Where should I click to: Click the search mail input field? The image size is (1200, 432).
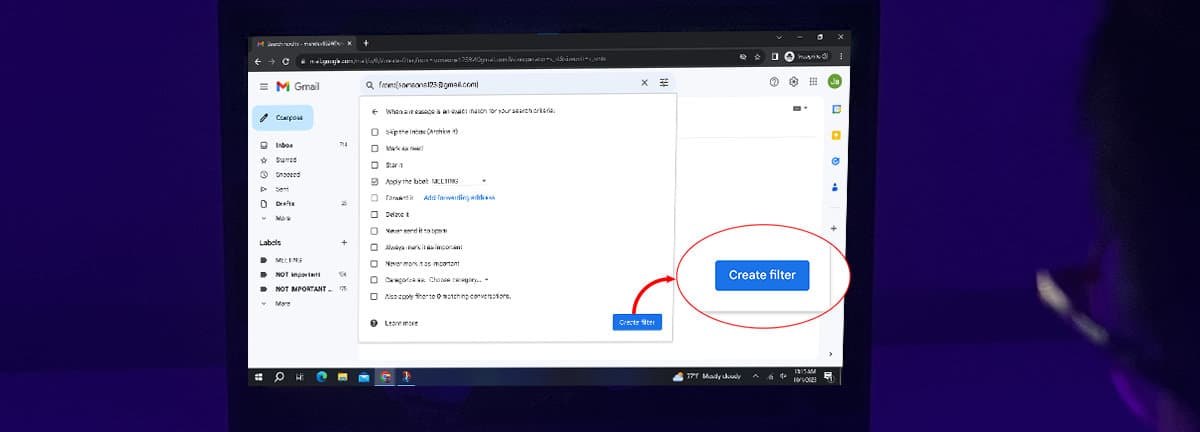(x=500, y=84)
